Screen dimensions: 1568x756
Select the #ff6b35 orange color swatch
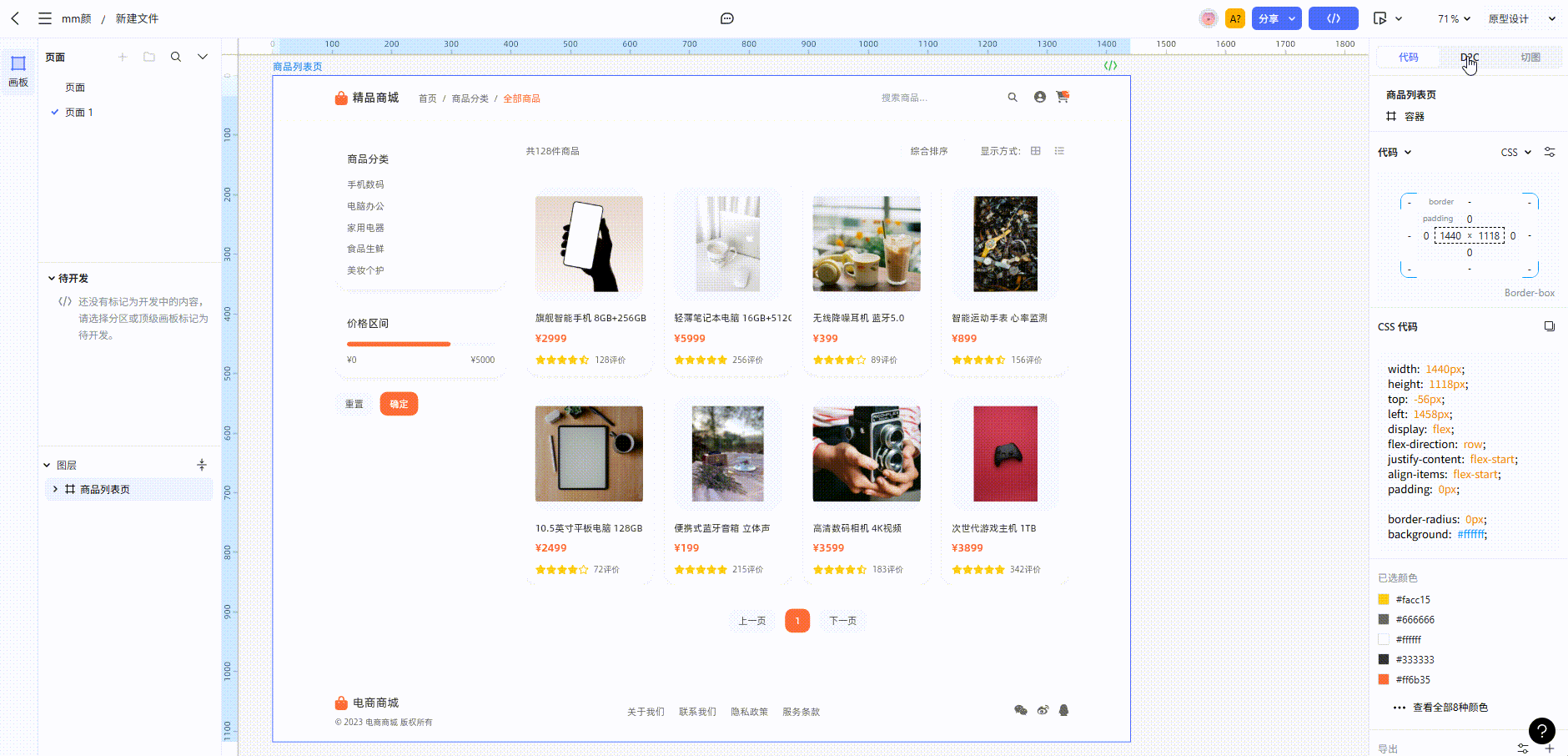pyautogui.click(x=1384, y=679)
